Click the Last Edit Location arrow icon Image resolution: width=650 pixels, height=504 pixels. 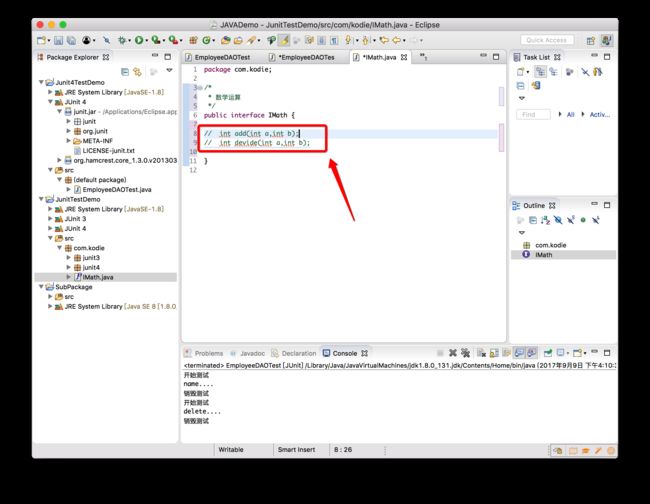click(384, 40)
